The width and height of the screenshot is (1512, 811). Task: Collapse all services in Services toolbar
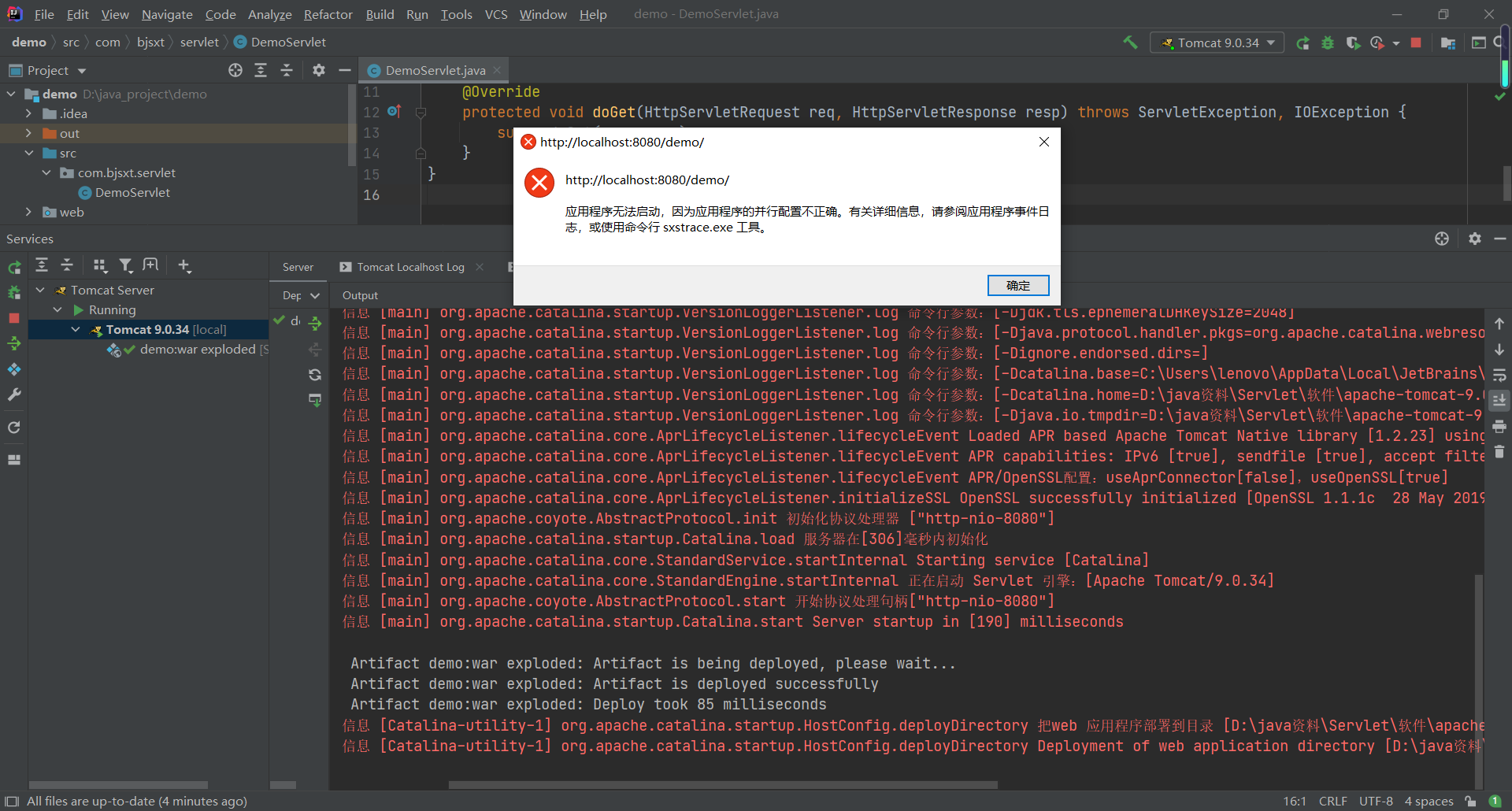pos(67,265)
